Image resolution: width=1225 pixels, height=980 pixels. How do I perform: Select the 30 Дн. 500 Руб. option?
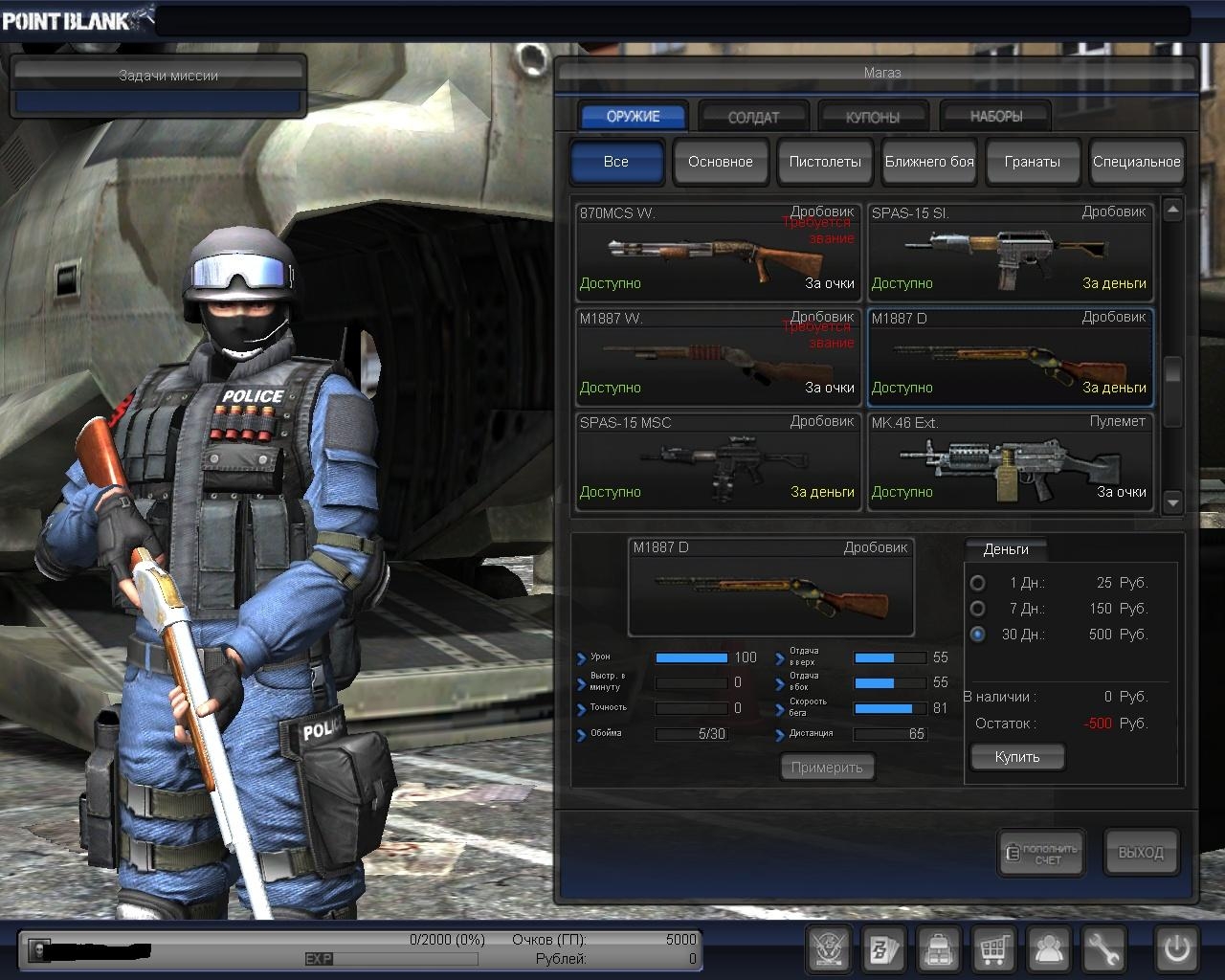977,635
